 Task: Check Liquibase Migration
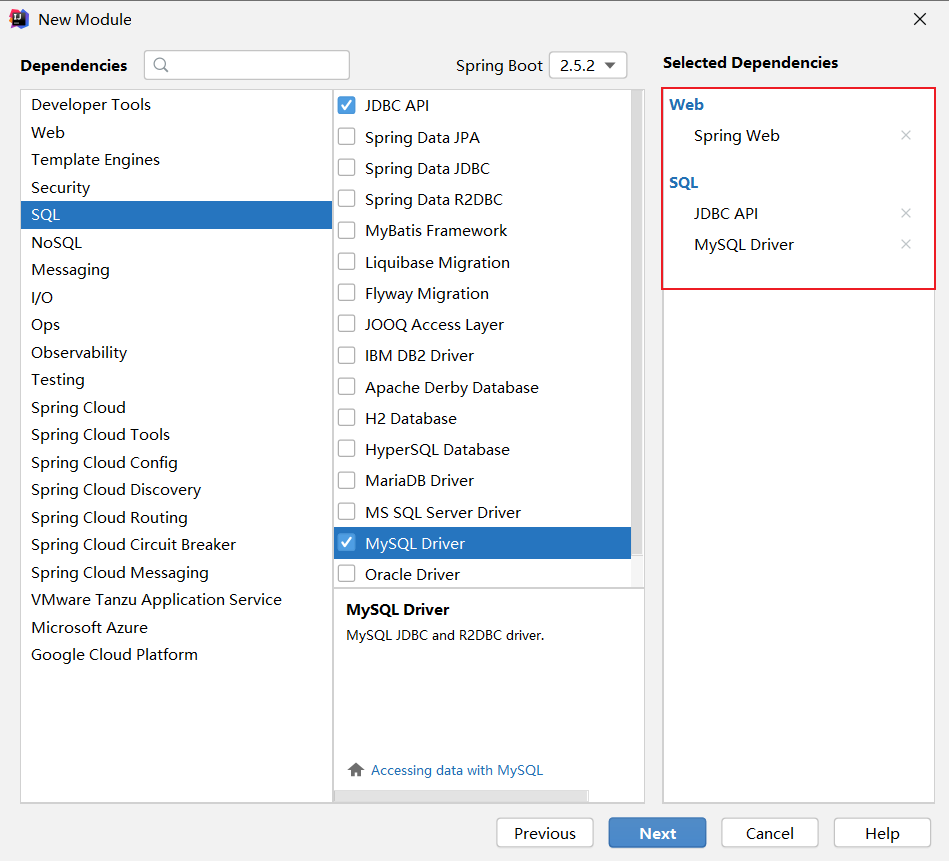pos(347,262)
